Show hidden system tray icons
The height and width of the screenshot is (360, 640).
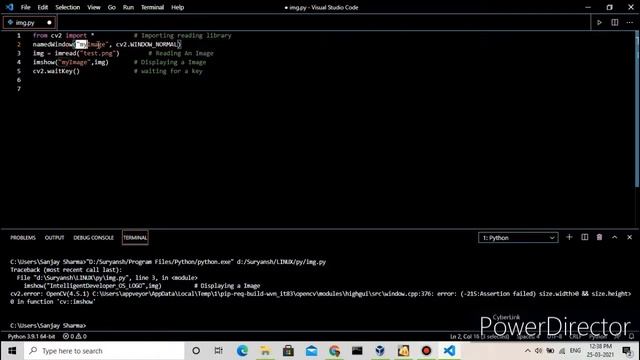pyautogui.click(x=527, y=351)
